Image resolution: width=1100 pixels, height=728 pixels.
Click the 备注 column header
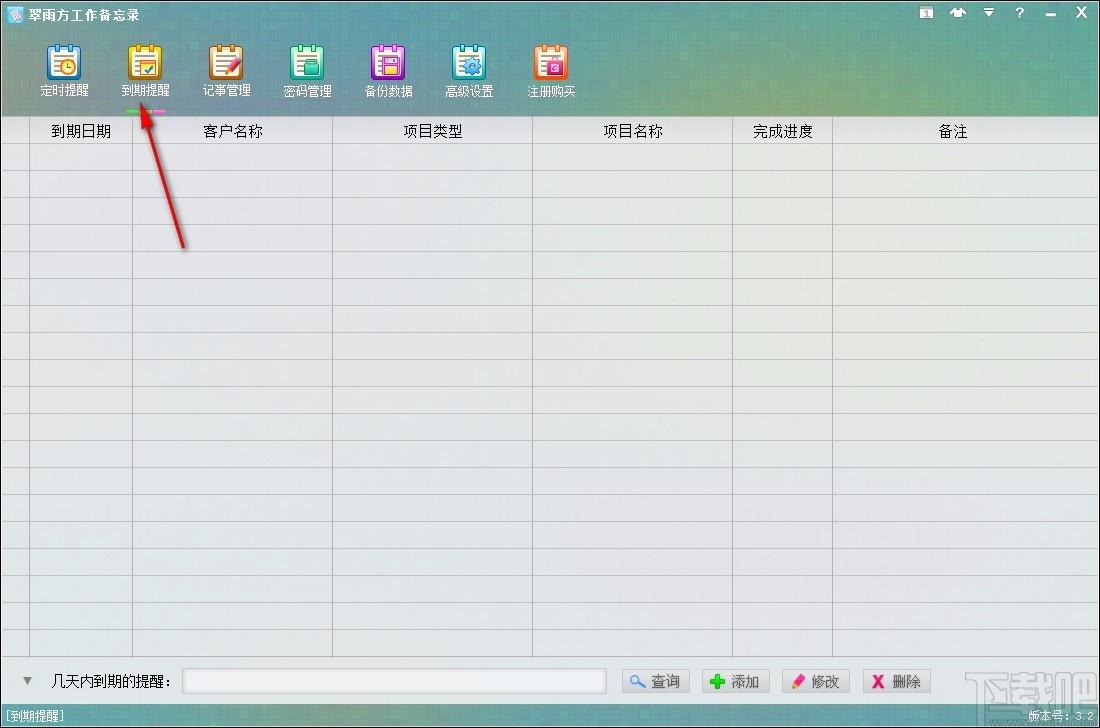(952, 131)
